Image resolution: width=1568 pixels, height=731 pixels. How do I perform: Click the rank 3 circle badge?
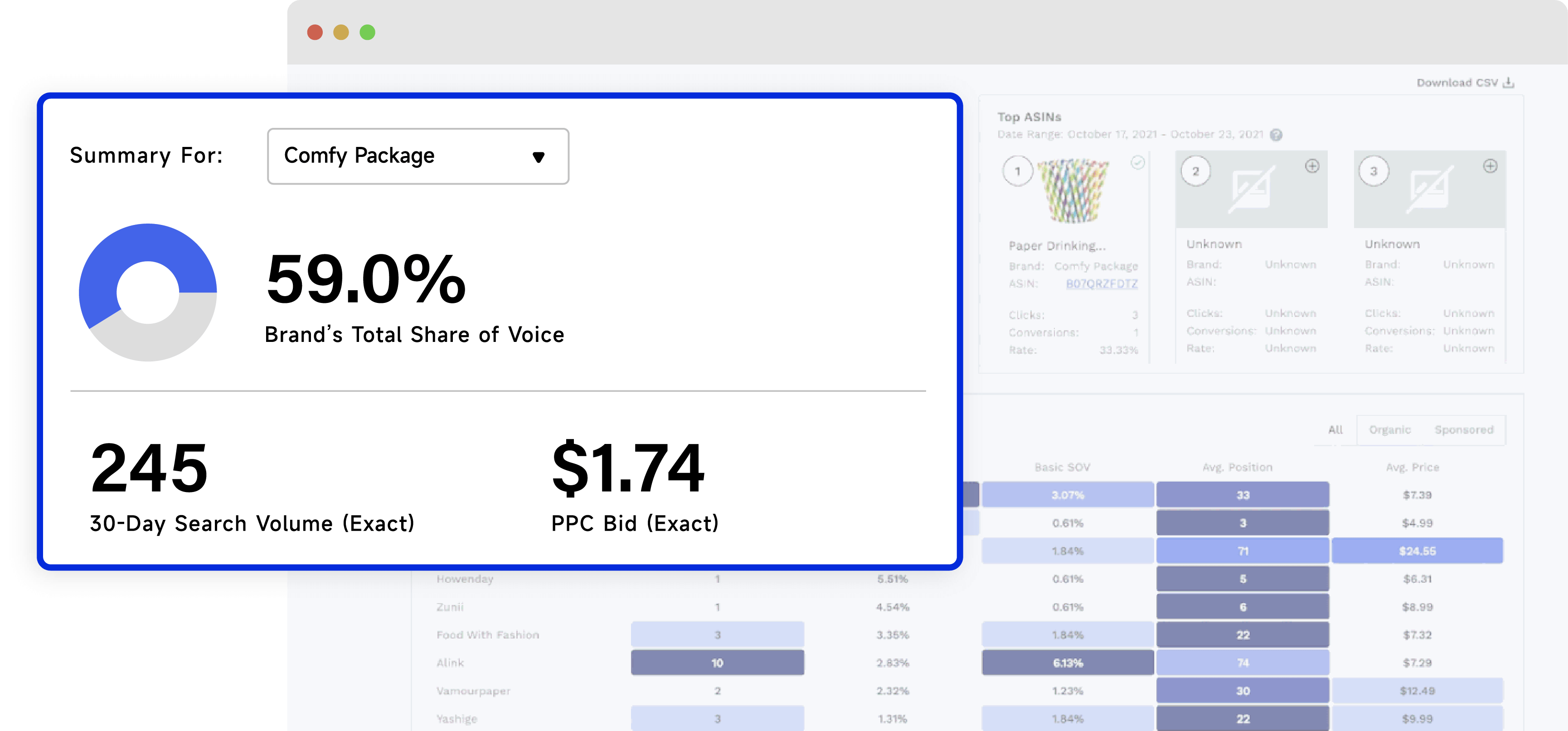pyautogui.click(x=1373, y=171)
